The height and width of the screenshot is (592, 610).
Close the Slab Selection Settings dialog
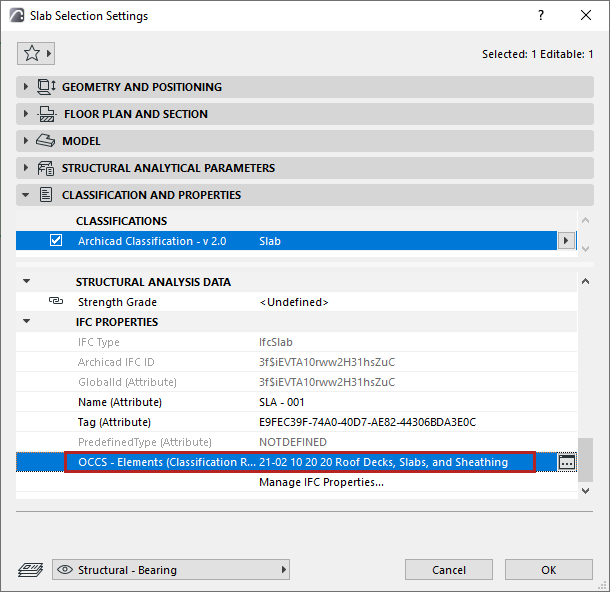(x=585, y=16)
